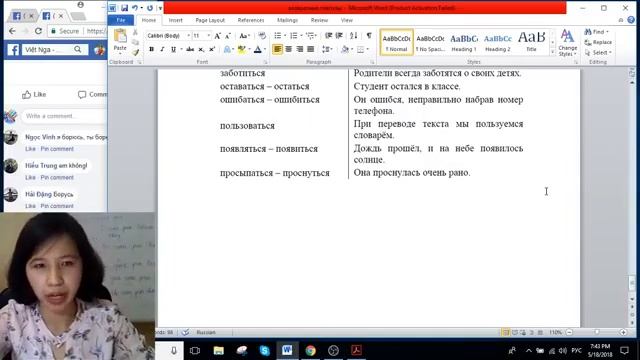
Task: Open the Borders dropdown
Action: [367, 49]
